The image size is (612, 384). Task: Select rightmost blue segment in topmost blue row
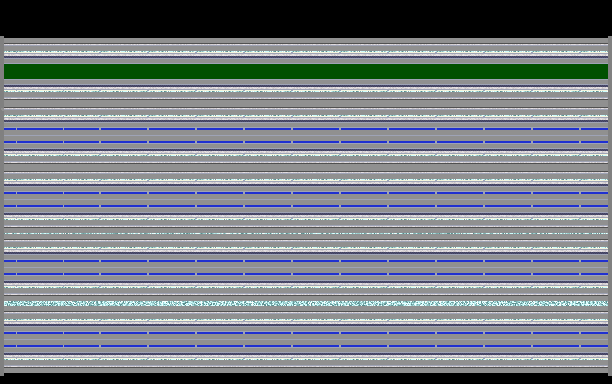tap(594, 129)
